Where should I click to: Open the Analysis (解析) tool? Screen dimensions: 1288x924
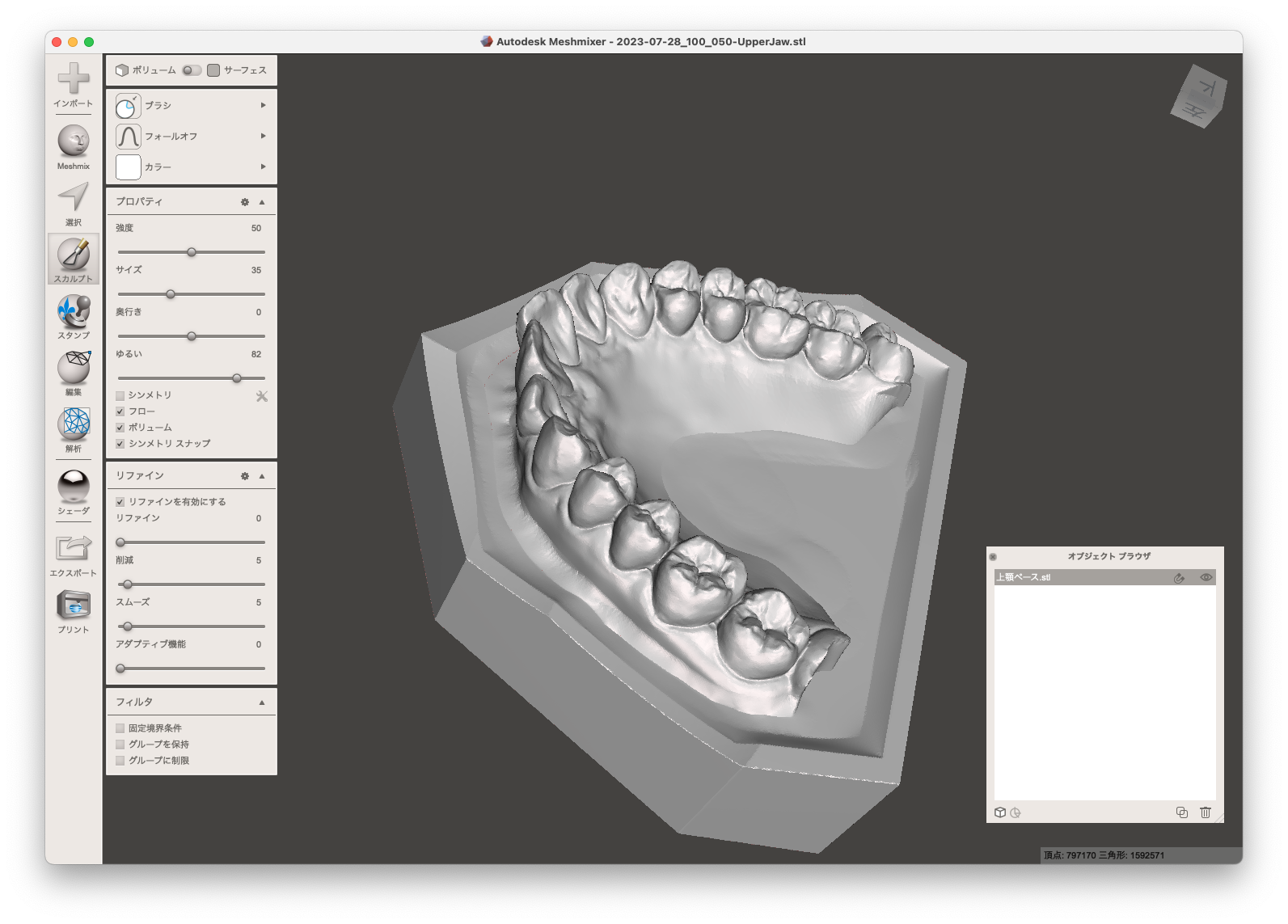[x=74, y=424]
